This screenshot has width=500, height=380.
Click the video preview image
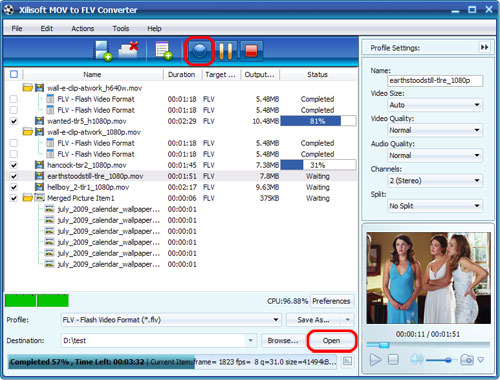(x=428, y=278)
